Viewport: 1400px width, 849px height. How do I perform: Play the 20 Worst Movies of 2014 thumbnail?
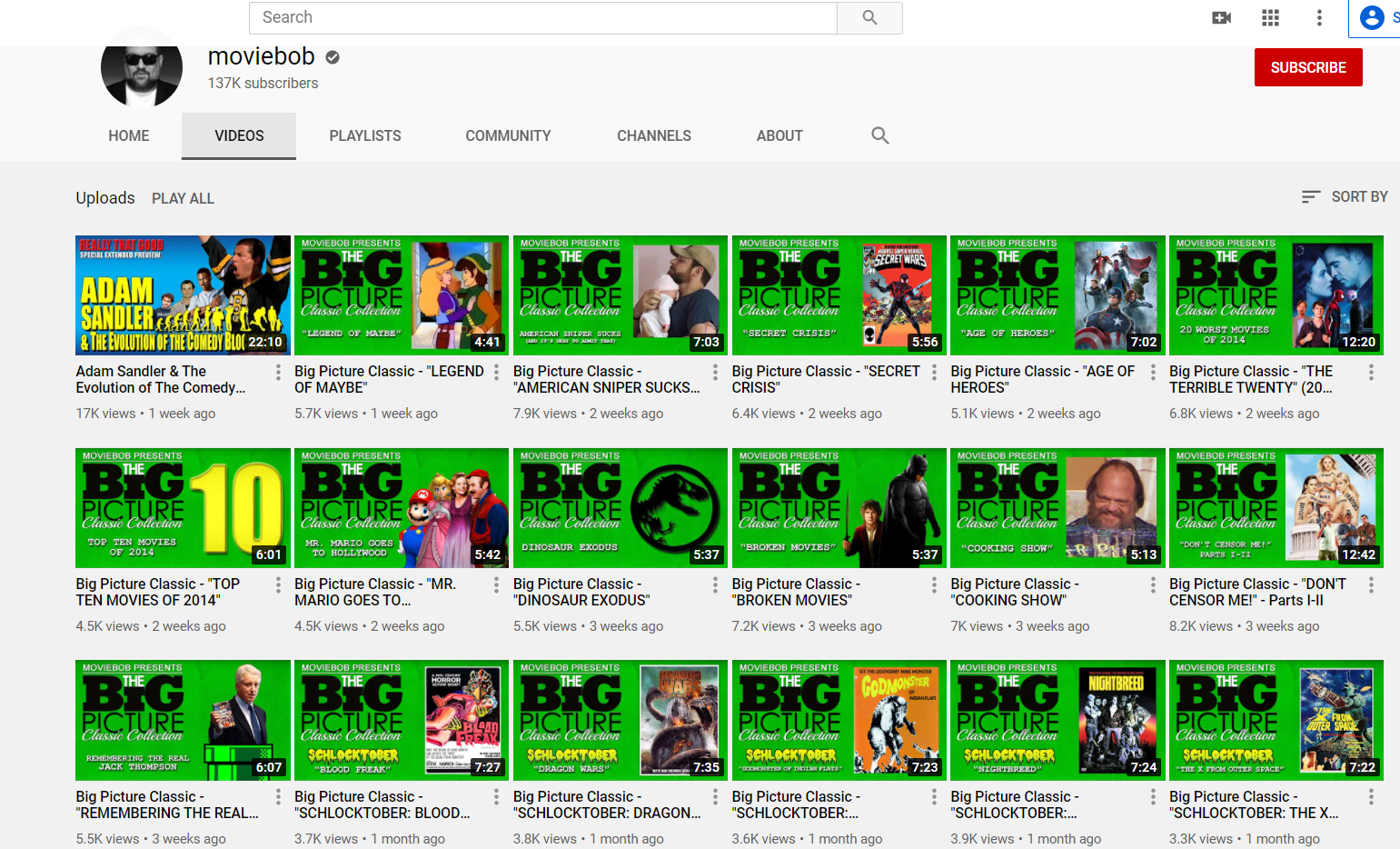[x=1276, y=295]
